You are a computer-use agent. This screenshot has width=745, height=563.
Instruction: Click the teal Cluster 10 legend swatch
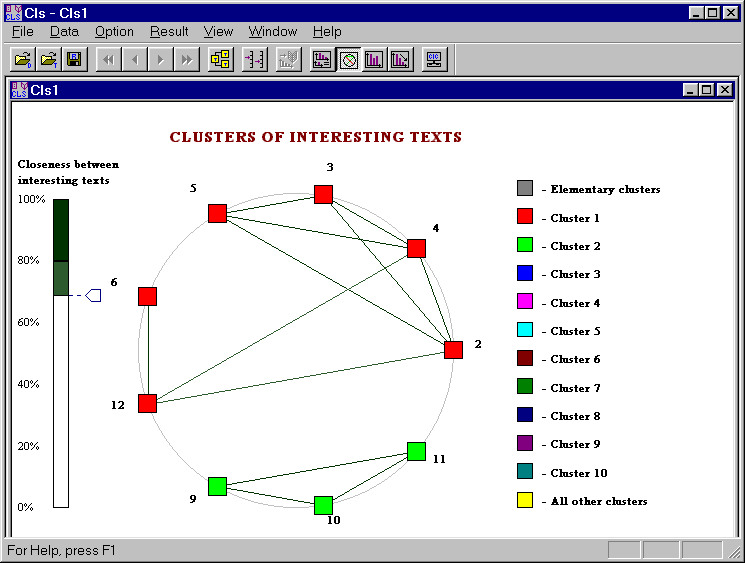[525, 471]
